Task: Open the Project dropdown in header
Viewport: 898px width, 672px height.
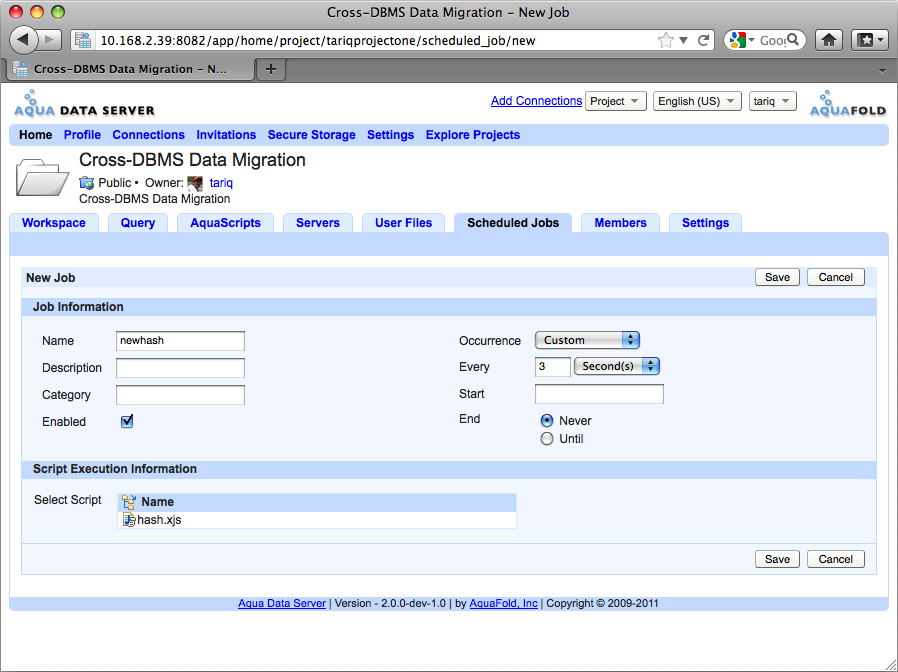Action: [x=615, y=101]
